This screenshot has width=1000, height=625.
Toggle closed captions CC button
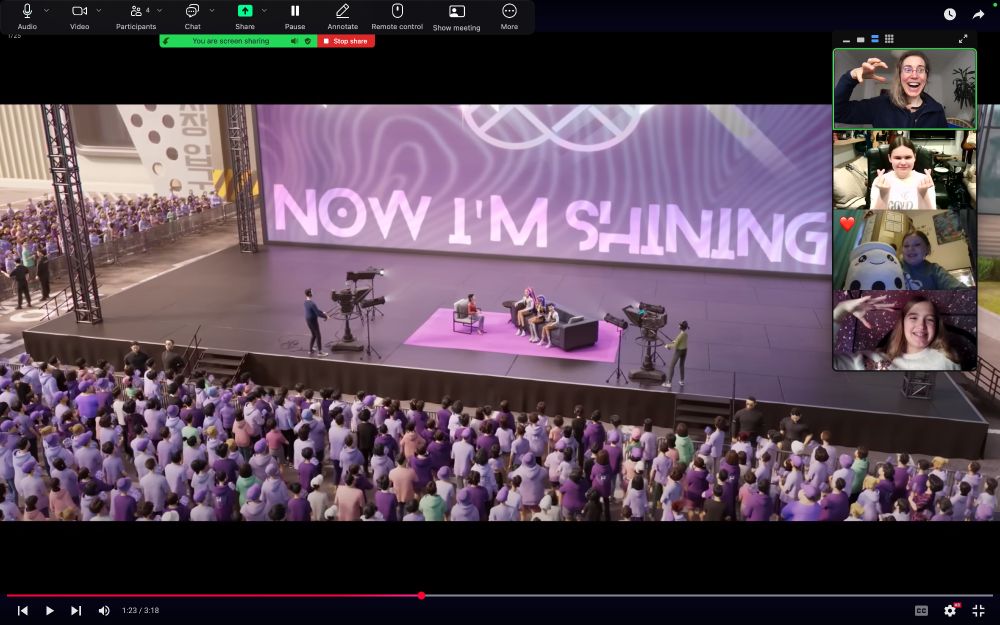[921, 610]
